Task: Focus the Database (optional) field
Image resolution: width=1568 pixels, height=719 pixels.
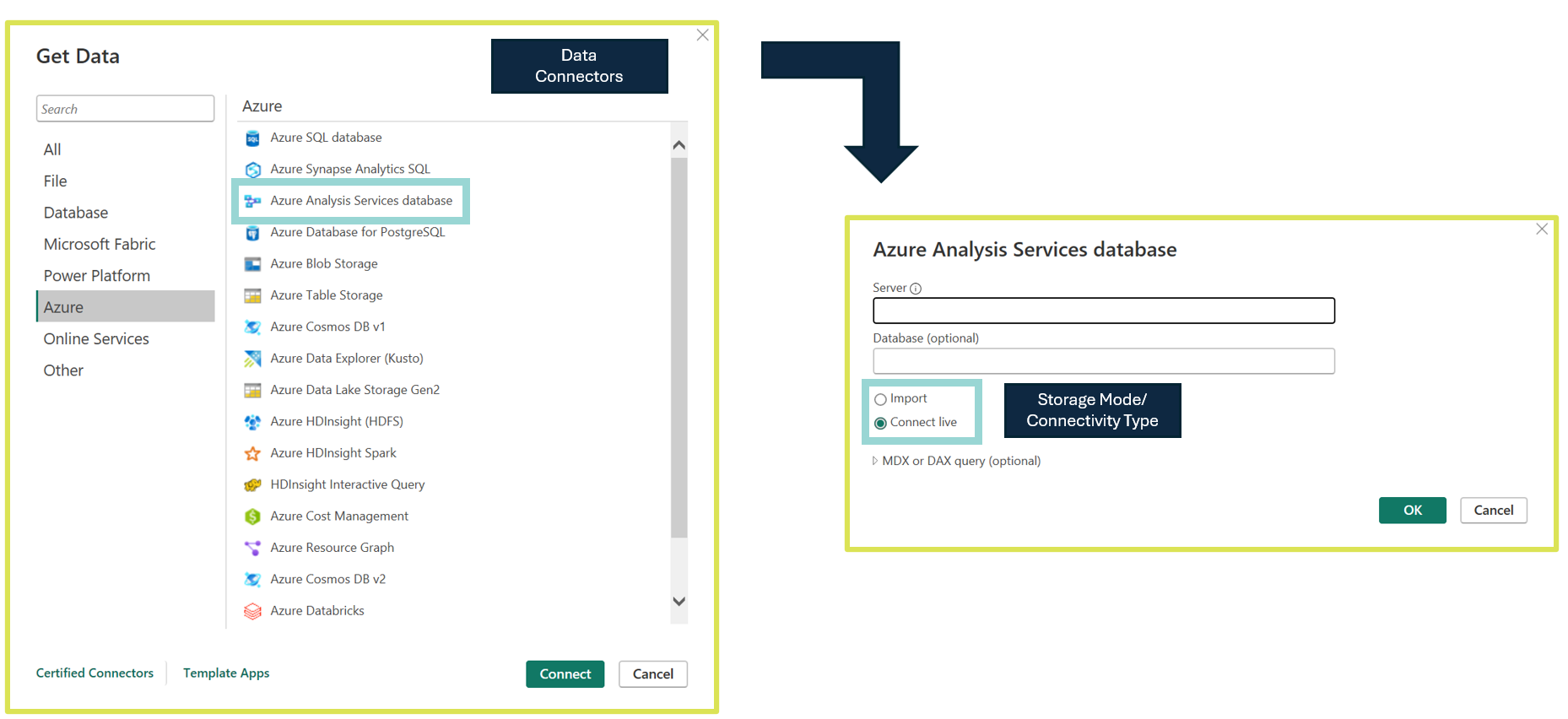Action: [1104, 361]
